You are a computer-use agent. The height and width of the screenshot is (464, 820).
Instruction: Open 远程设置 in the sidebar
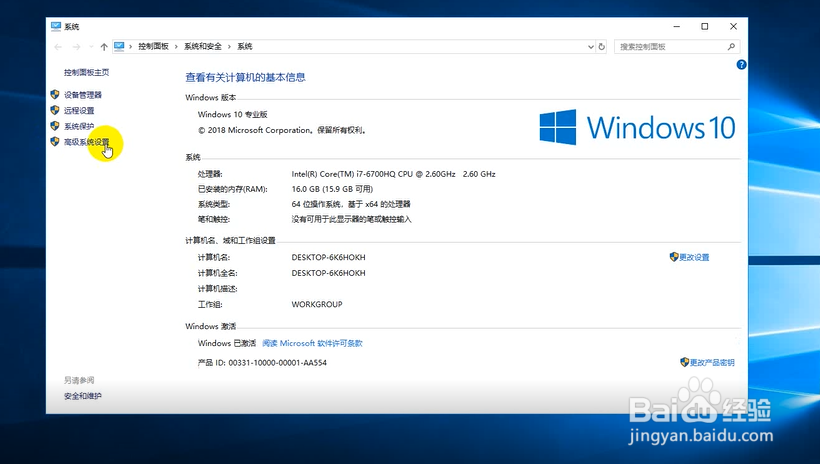(x=79, y=110)
